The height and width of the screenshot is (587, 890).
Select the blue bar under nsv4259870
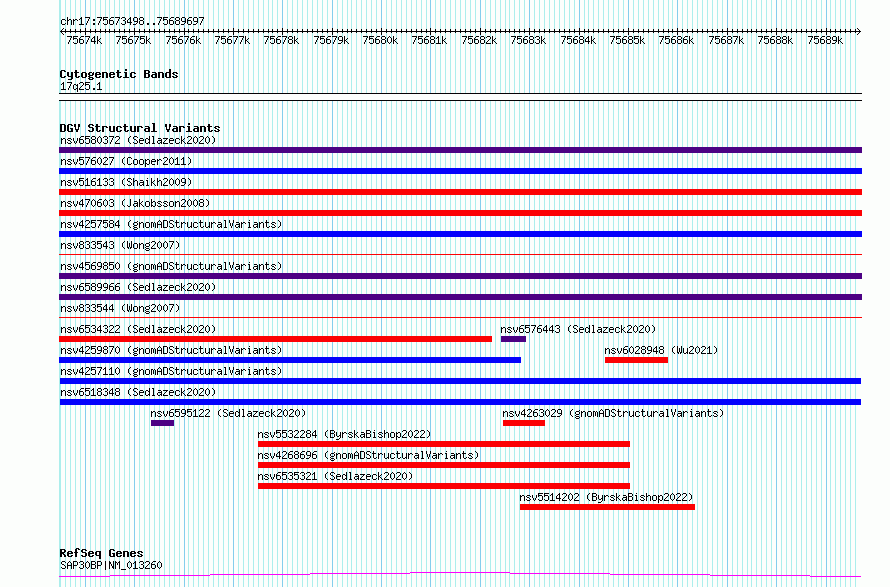290,360
